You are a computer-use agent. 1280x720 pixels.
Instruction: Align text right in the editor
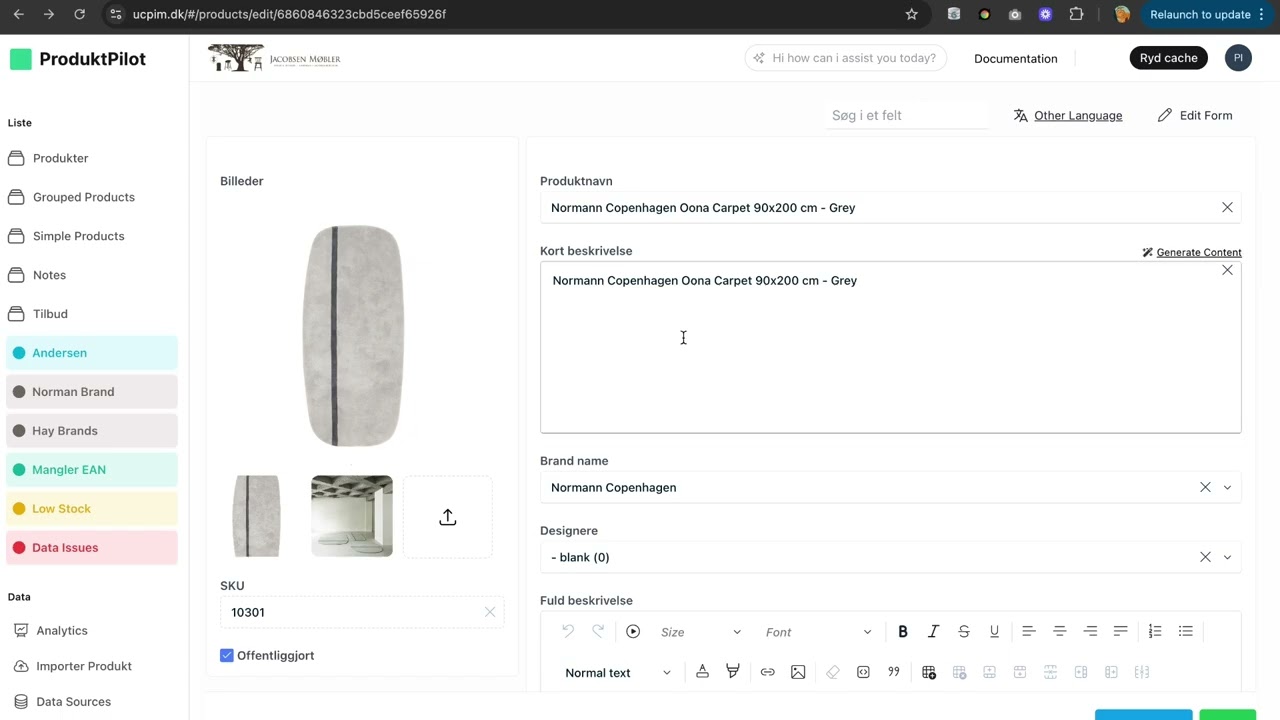tap(1090, 632)
